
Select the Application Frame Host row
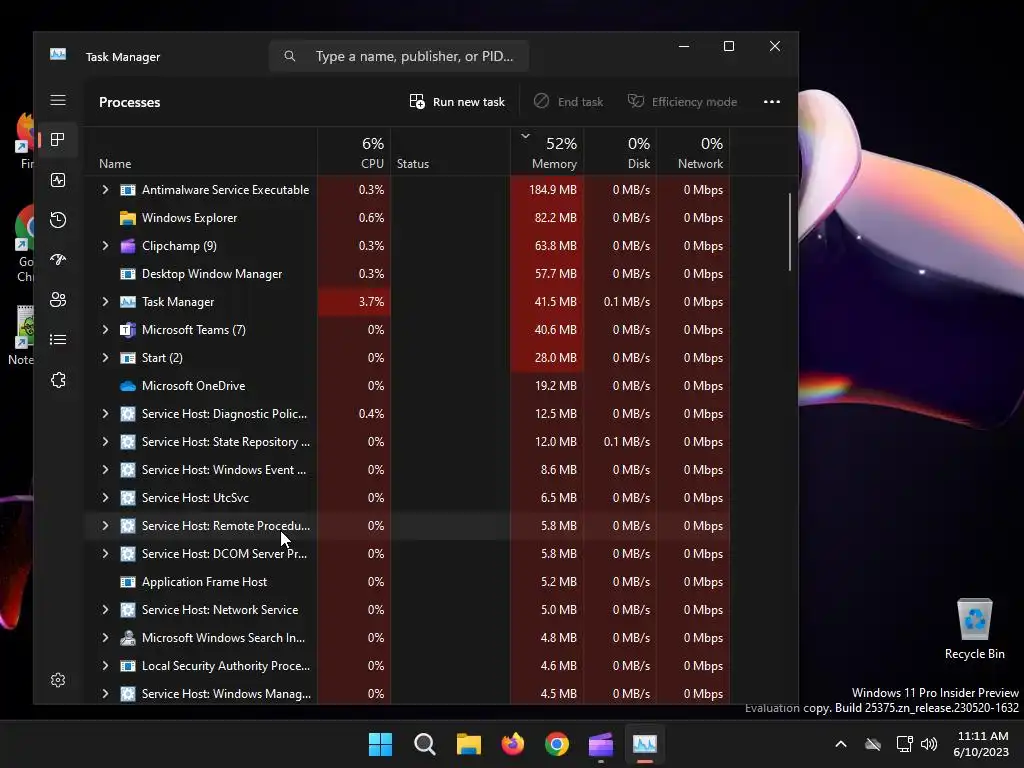(408, 582)
